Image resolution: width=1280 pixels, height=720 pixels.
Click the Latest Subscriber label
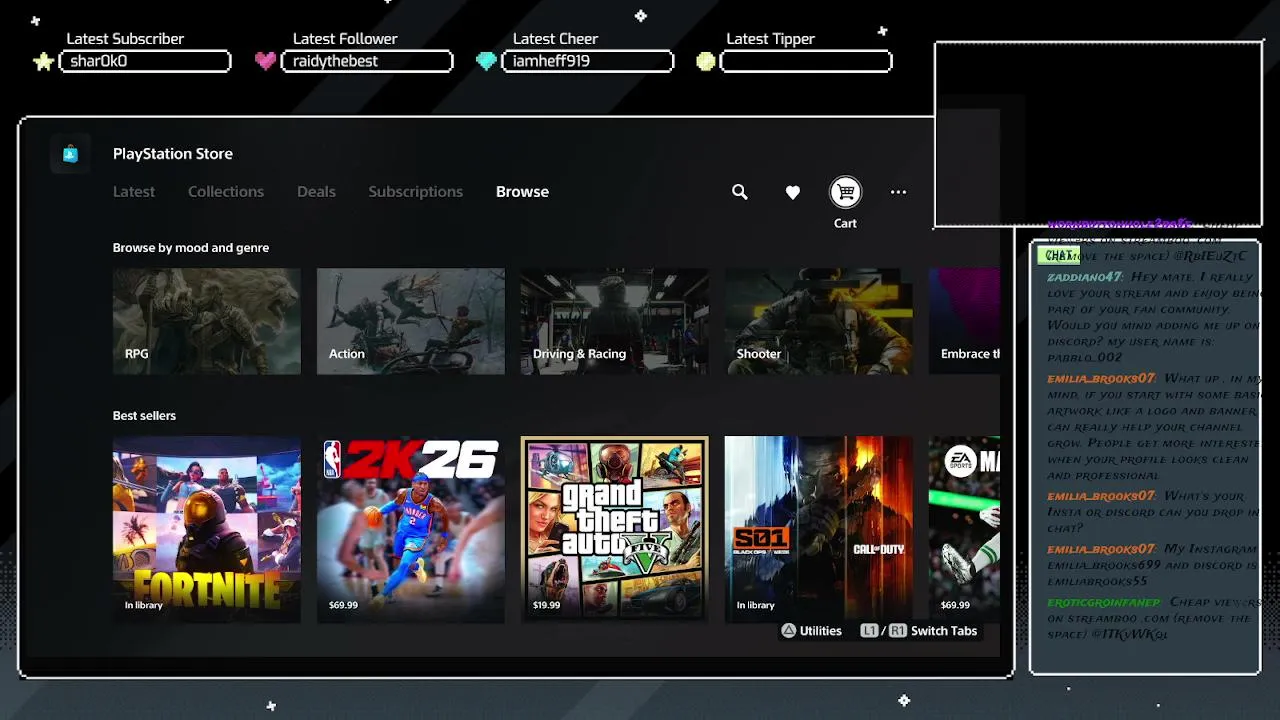pyautogui.click(x=125, y=39)
